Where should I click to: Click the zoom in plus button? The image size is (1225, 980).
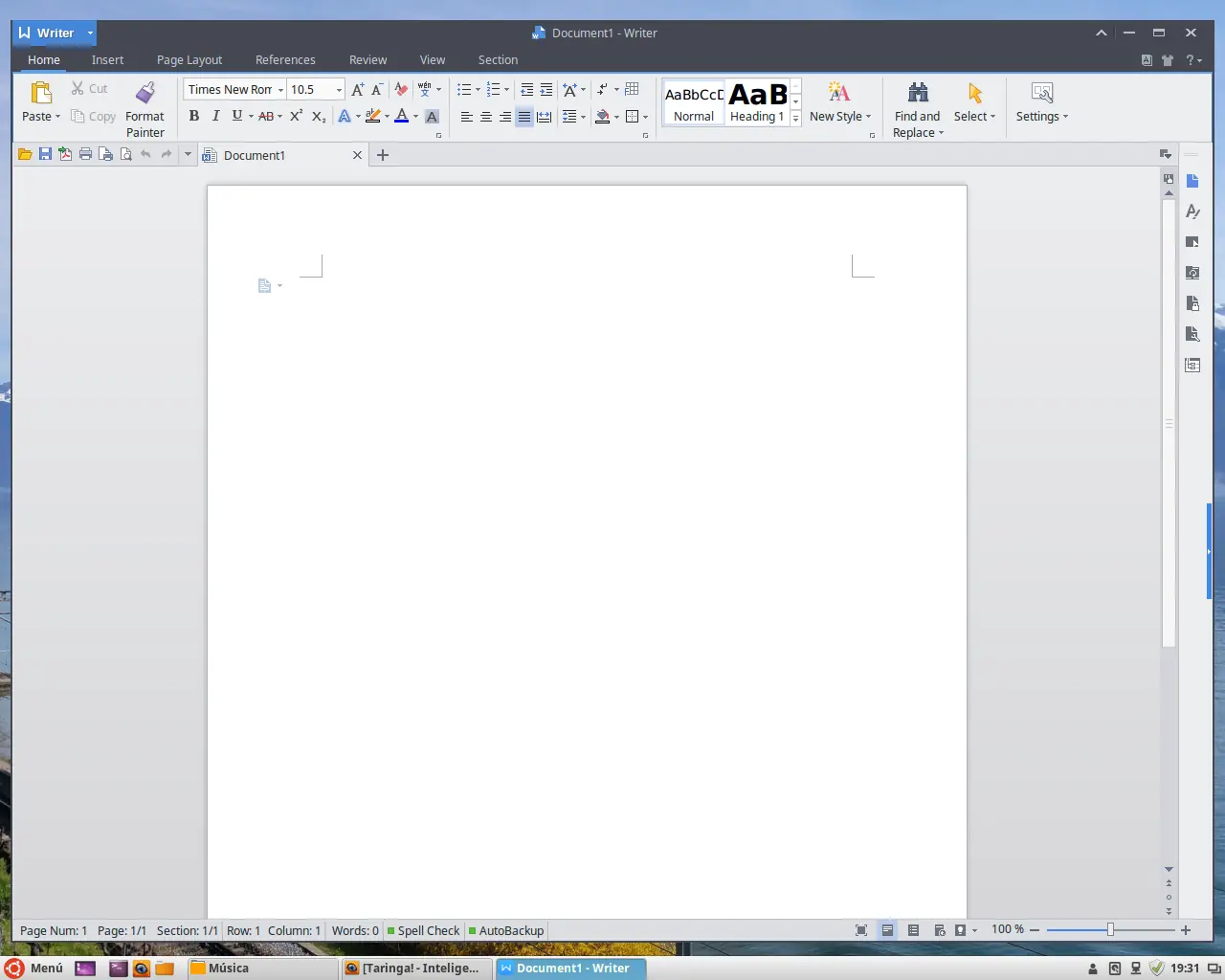1186,930
